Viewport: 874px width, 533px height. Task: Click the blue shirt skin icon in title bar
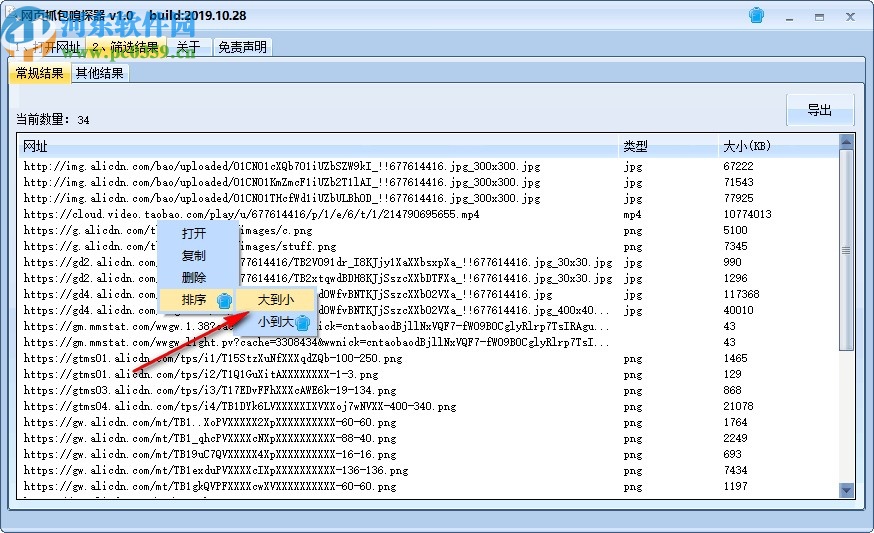(756, 16)
